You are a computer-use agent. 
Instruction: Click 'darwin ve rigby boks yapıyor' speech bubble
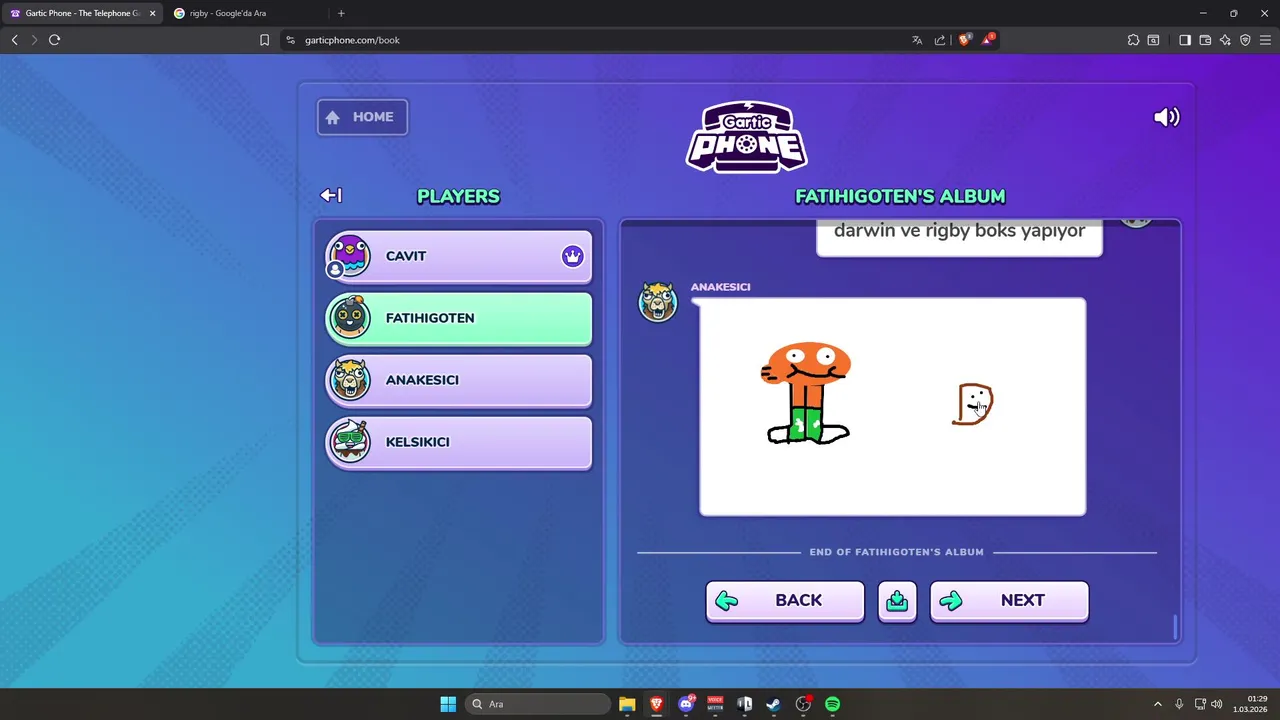[x=959, y=236]
